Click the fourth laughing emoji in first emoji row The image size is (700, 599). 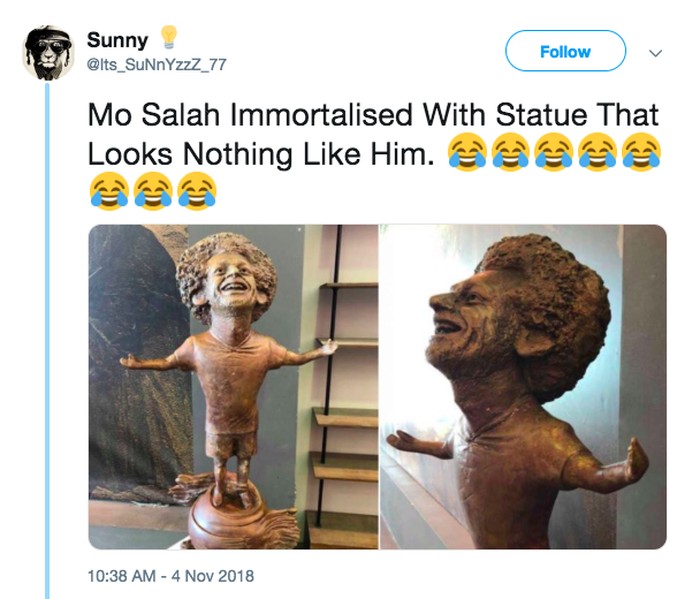pyautogui.click(x=598, y=154)
